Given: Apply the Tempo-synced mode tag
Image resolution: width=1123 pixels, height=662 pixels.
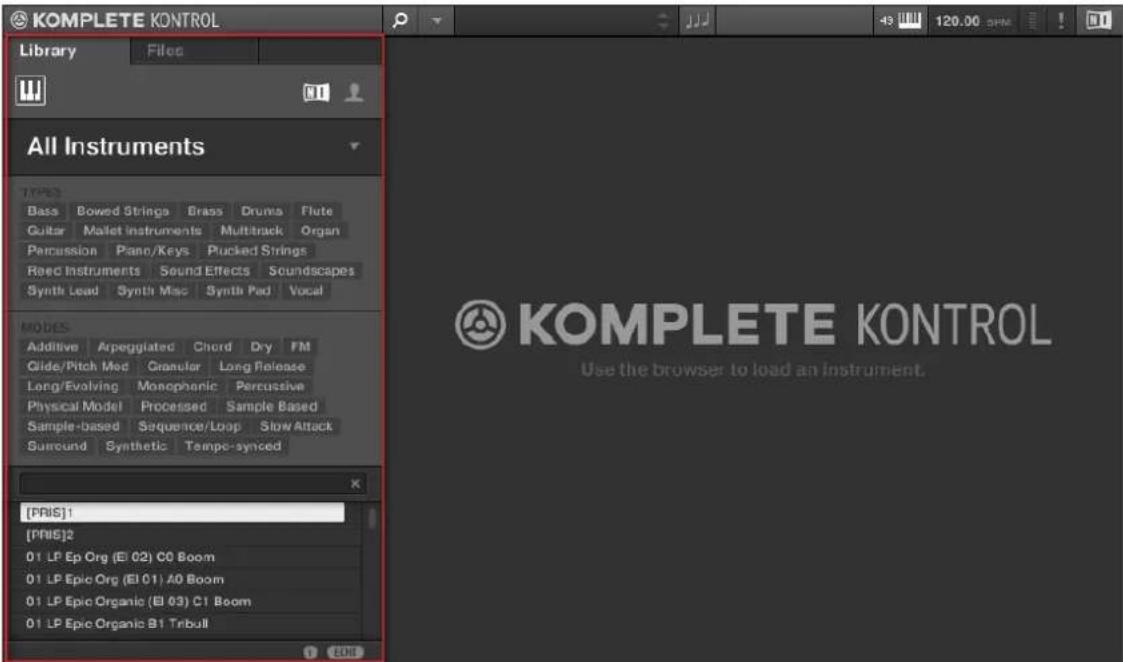Looking at the screenshot, I should click(233, 446).
